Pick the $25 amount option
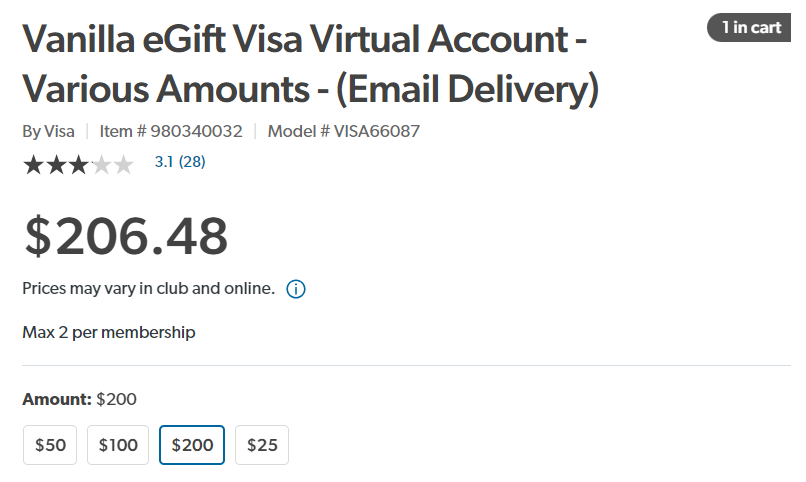This screenshot has width=806, height=482. (262, 445)
